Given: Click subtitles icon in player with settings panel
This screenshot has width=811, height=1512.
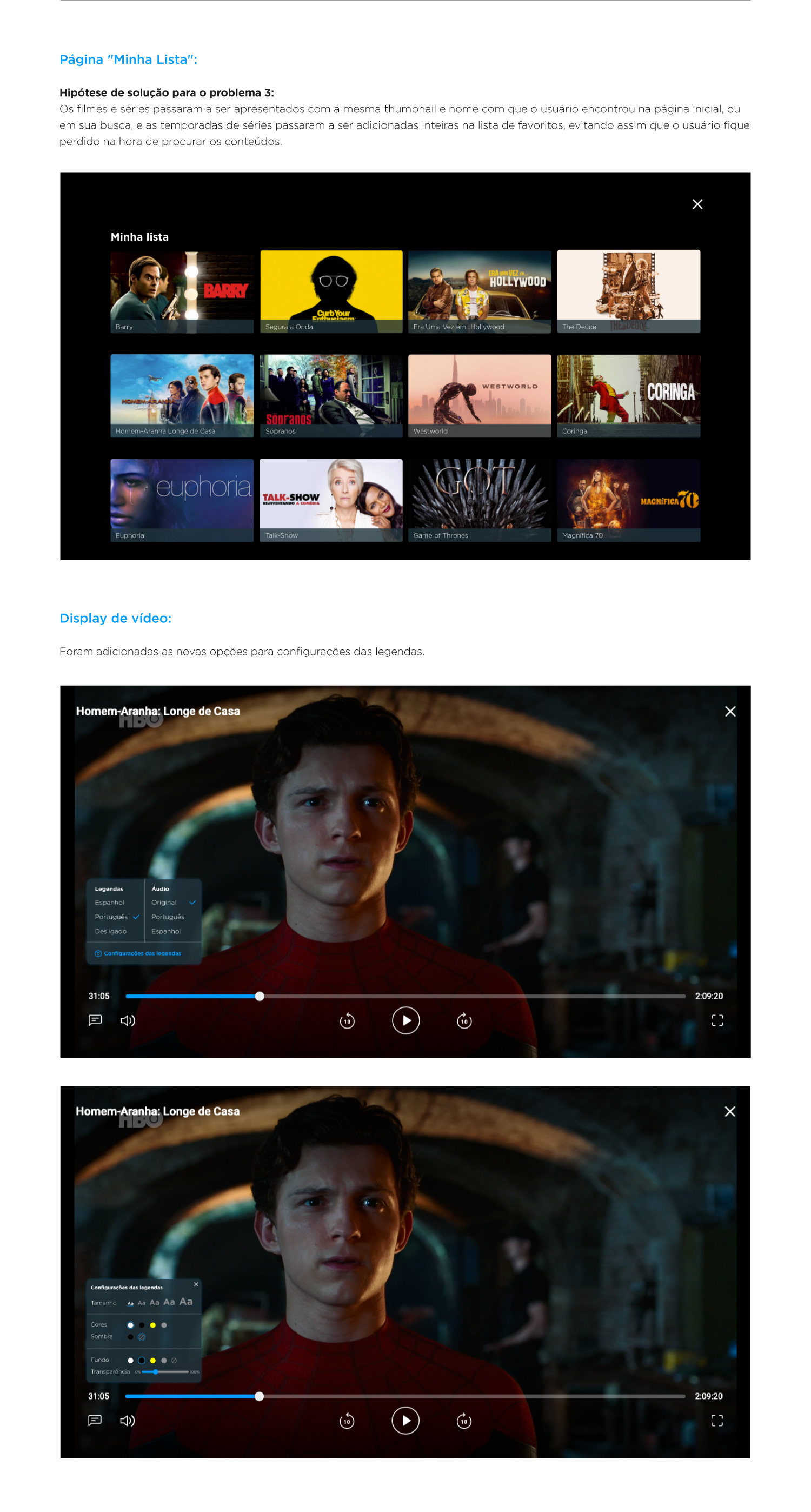Looking at the screenshot, I should pyautogui.click(x=95, y=1421).
